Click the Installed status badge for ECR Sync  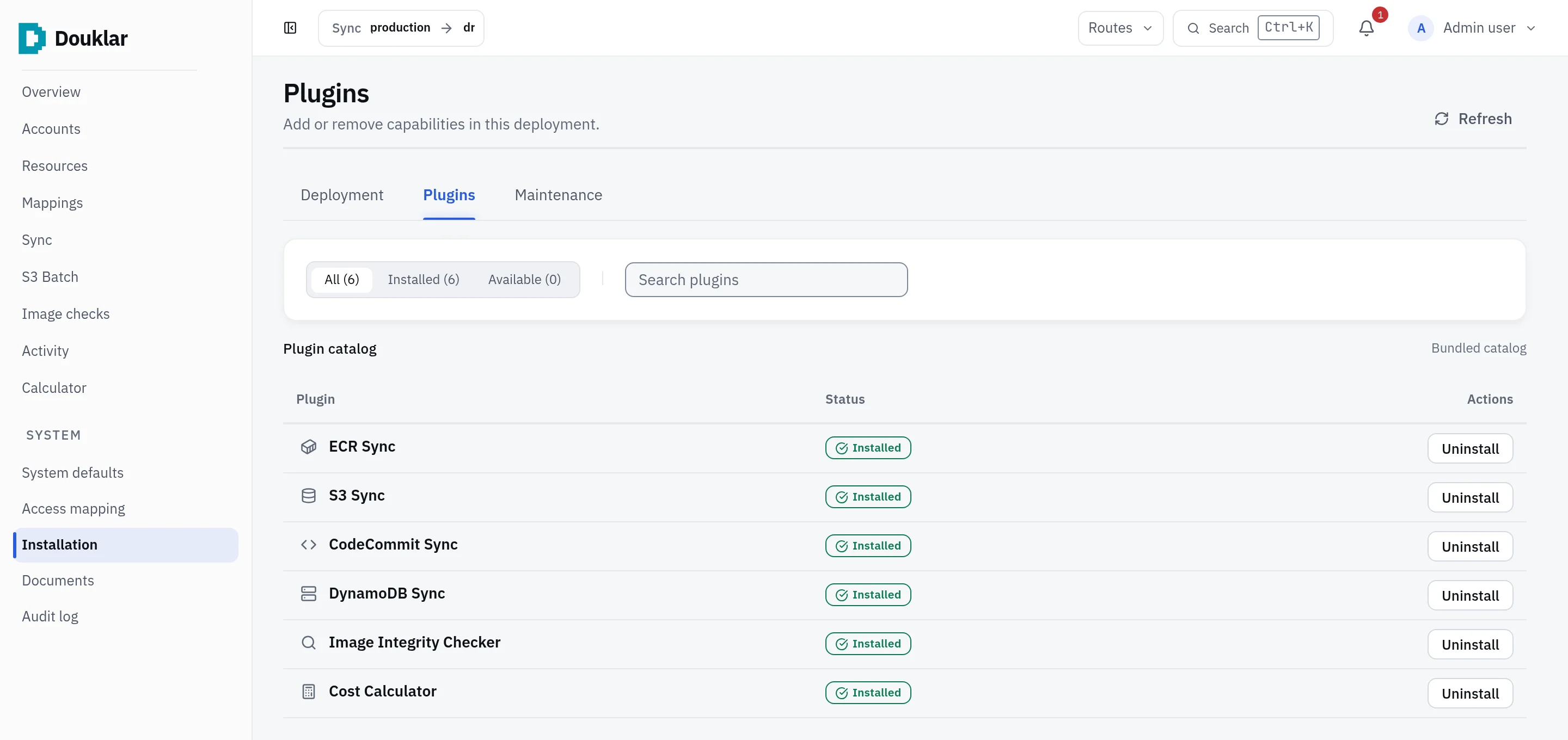867,448
